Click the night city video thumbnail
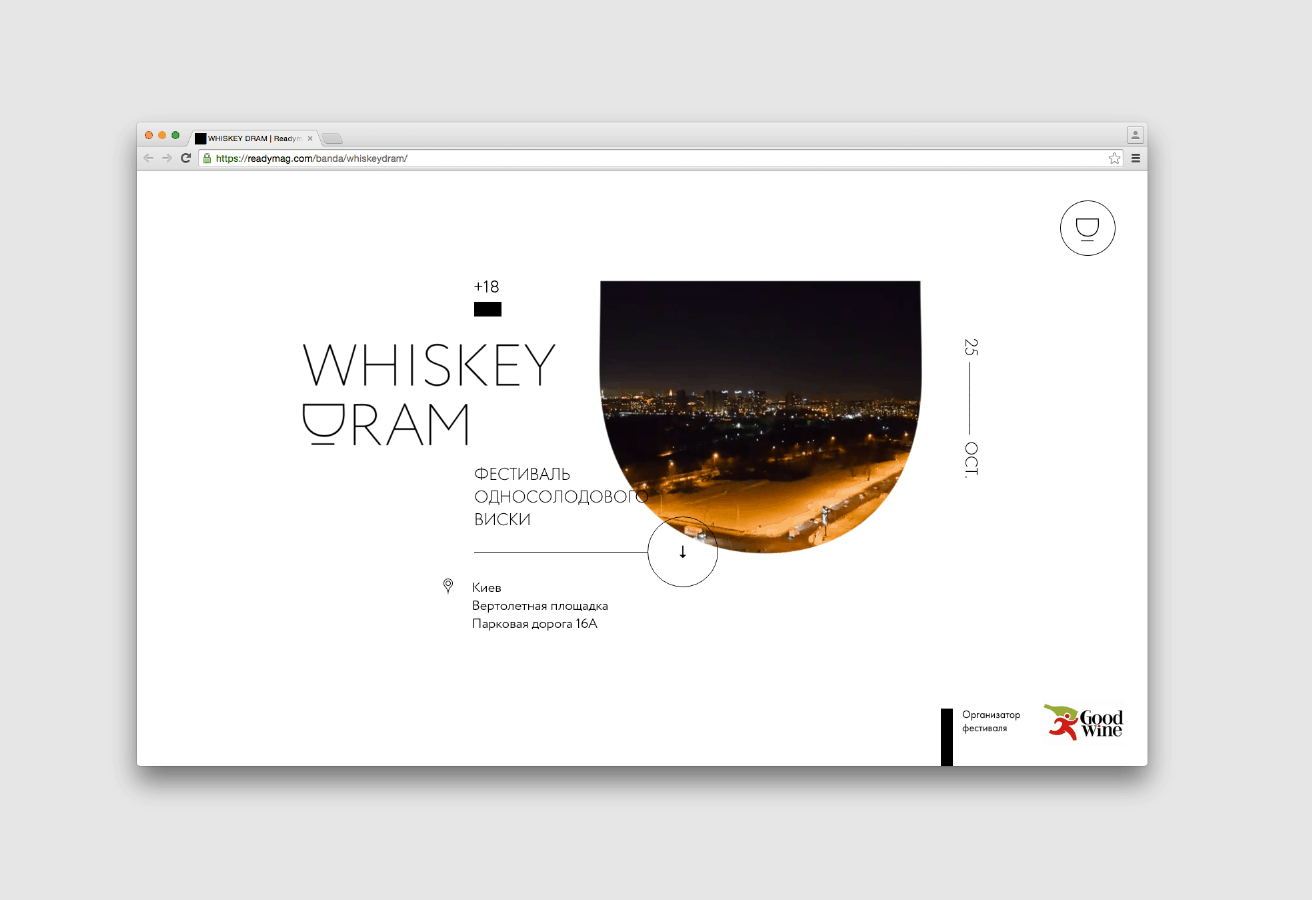 (760, 416)
